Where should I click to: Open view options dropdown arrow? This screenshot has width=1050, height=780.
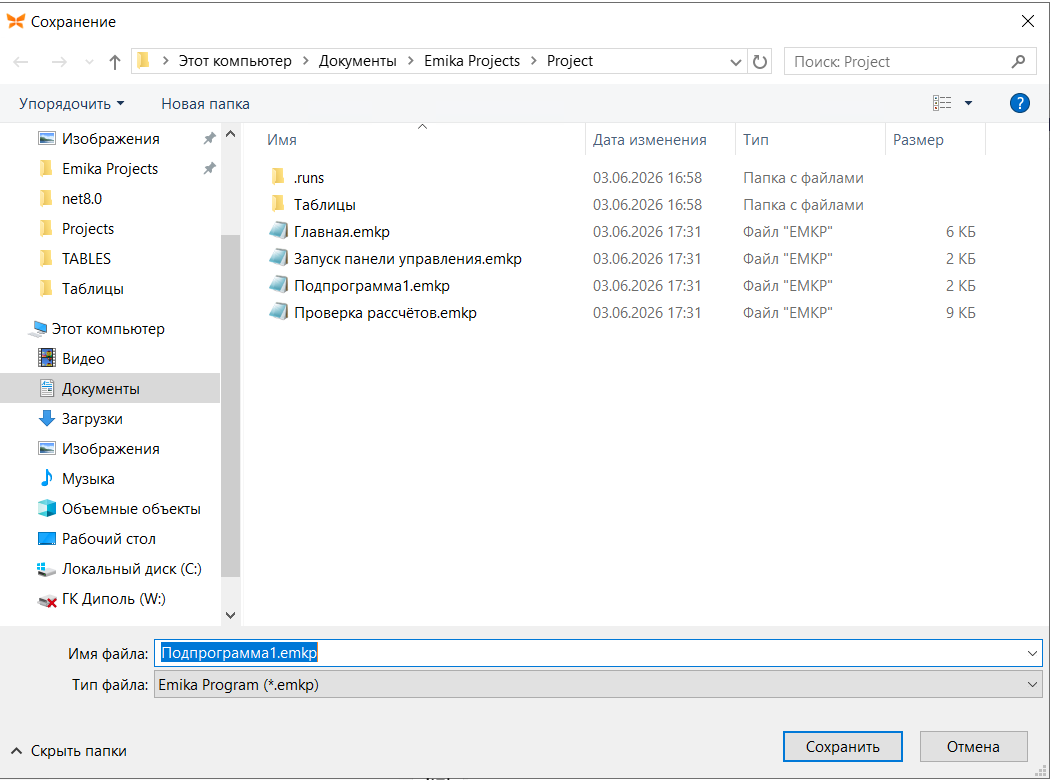click(x=968, y=103)
